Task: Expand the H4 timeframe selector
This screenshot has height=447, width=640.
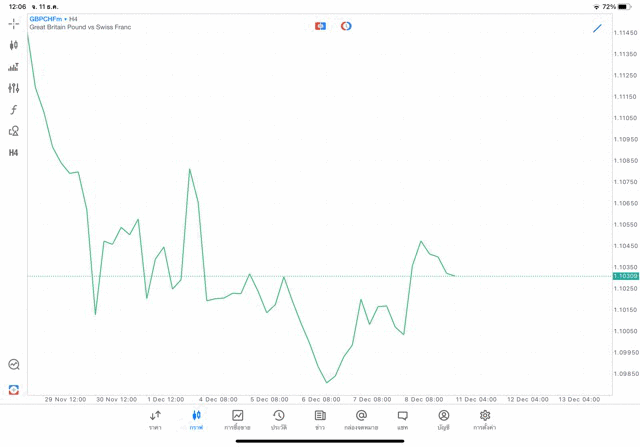Action: 14,153
